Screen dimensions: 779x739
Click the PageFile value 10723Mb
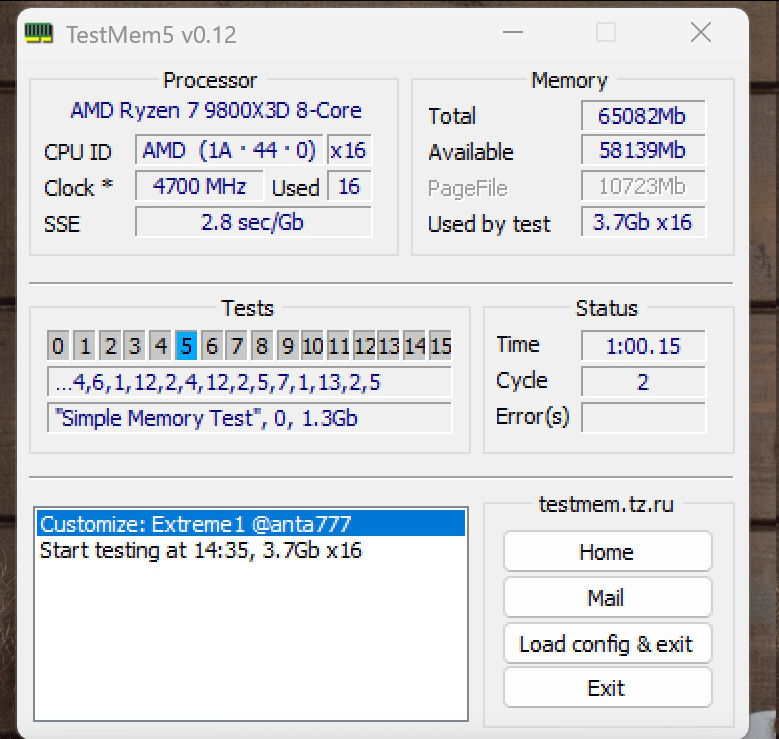(643, 186)
